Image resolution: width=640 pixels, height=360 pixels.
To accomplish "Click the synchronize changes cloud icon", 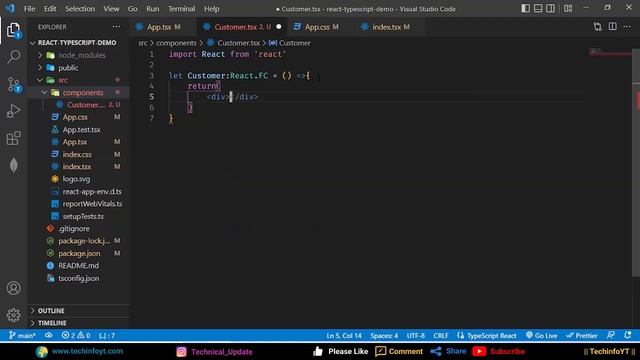I will click(x=49, y=336).
